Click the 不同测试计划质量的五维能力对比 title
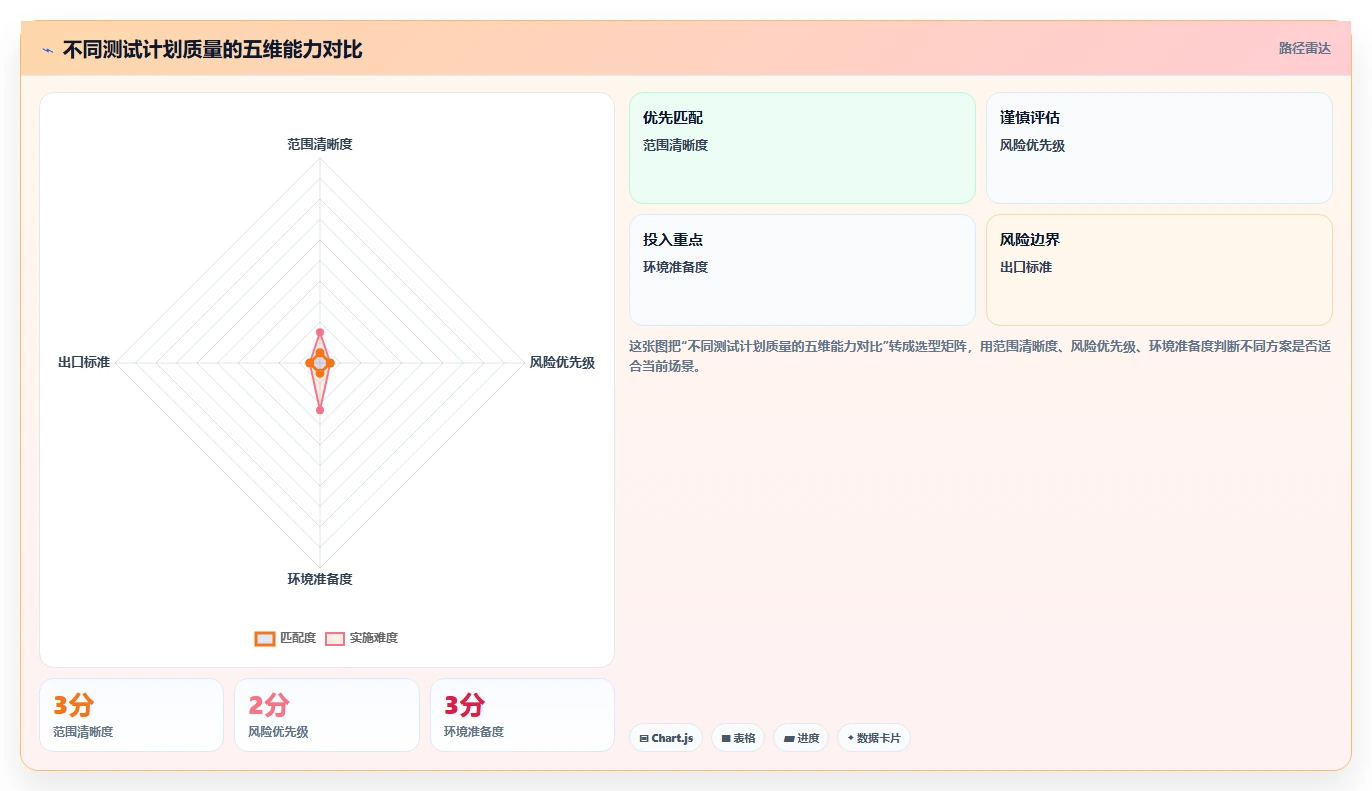 (213, 50)
